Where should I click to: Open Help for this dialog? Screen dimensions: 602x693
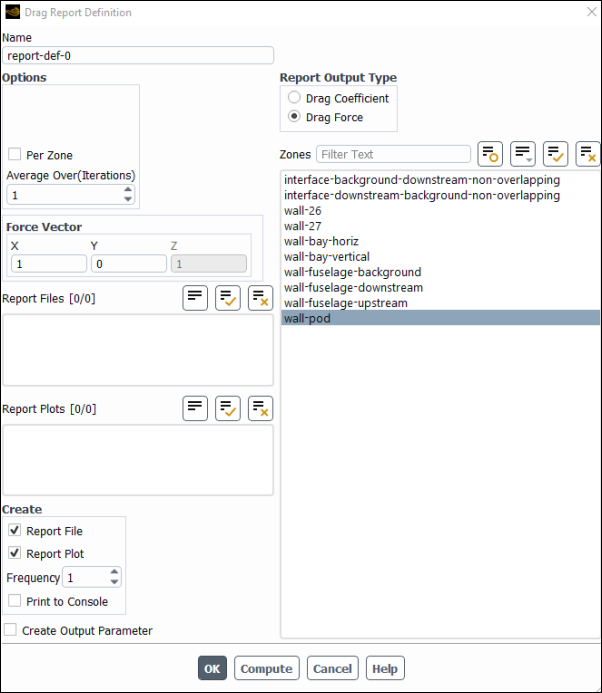[x=385, y=668]
